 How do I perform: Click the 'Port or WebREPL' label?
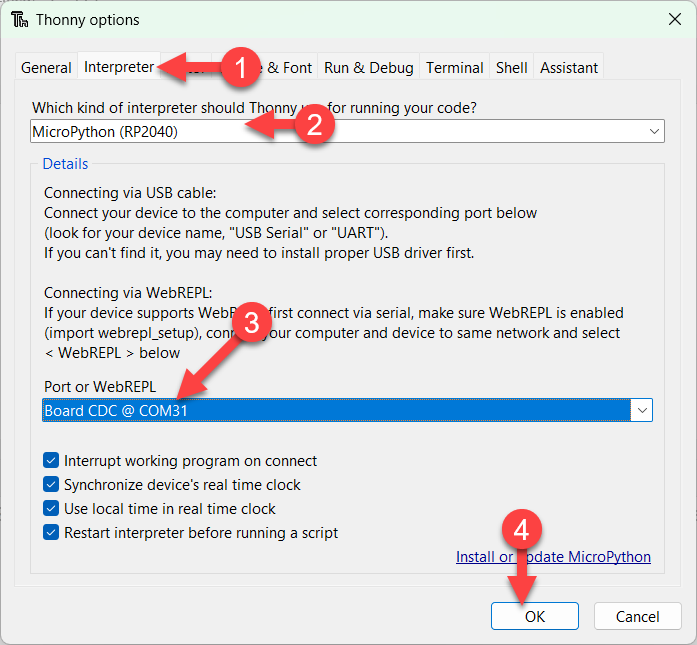tap(100, 386)
